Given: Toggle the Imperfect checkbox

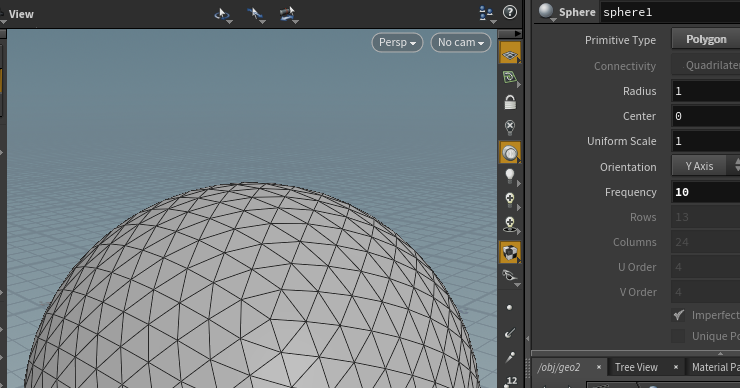Looking at the screenshot, I should [678, 315].
